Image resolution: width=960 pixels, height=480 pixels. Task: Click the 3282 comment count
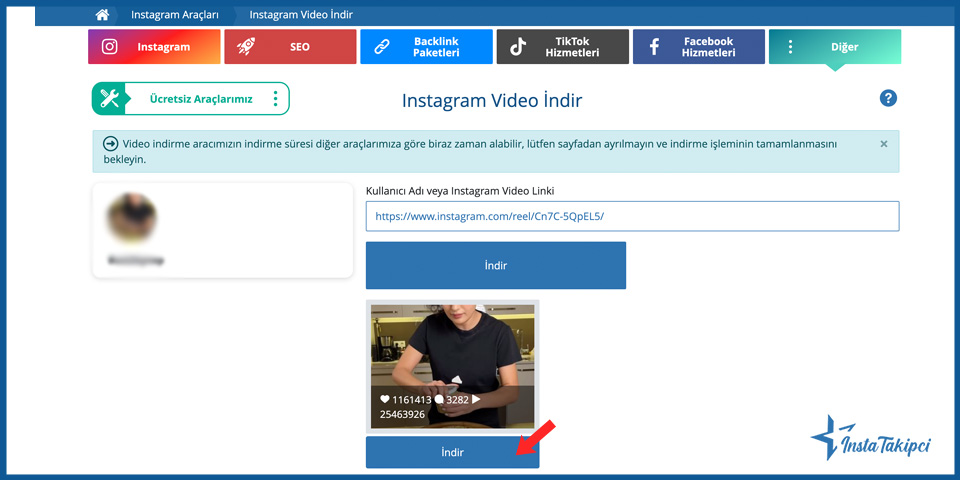coord(457,400)
